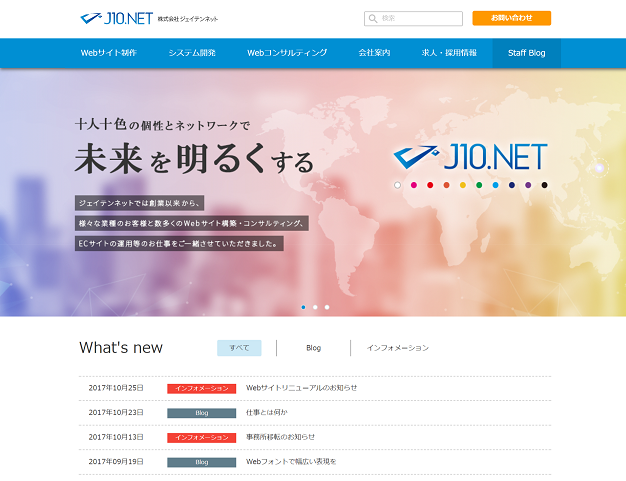Click the navy color dot under banner logo
Screen dimensions: 626x481
512,185
